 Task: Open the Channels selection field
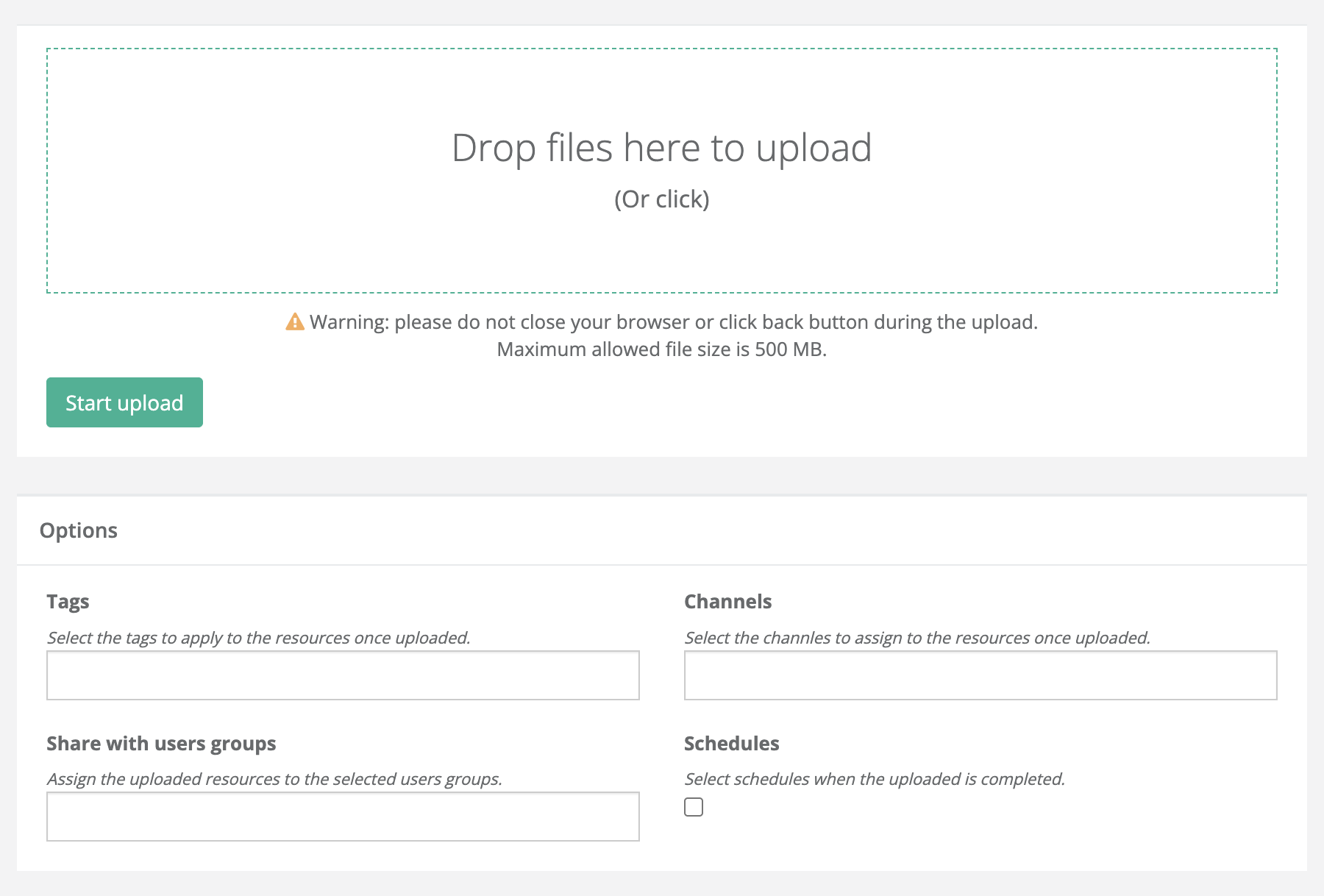[x=980, y=675]
